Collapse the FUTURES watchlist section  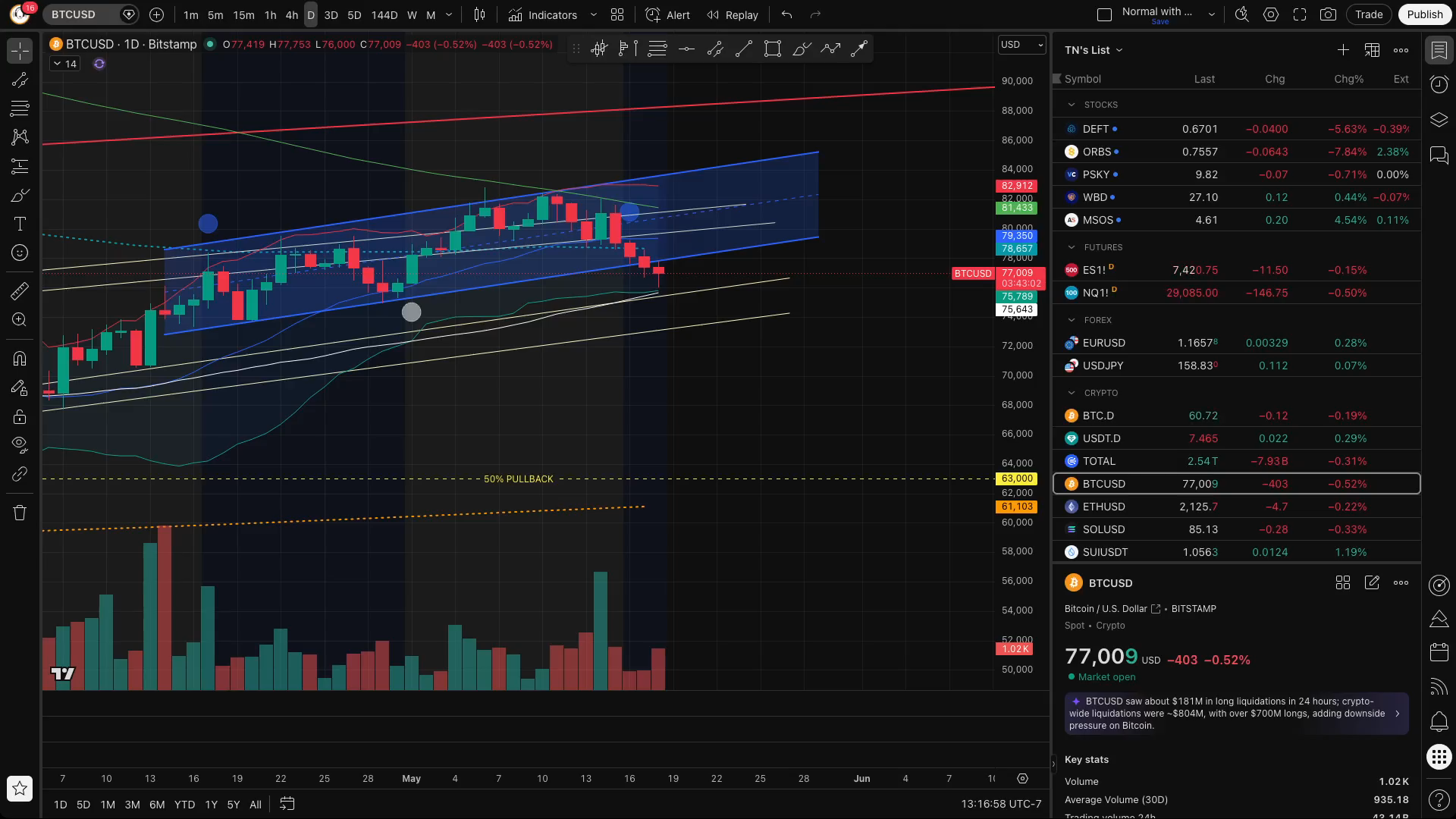pos(1072,247)
